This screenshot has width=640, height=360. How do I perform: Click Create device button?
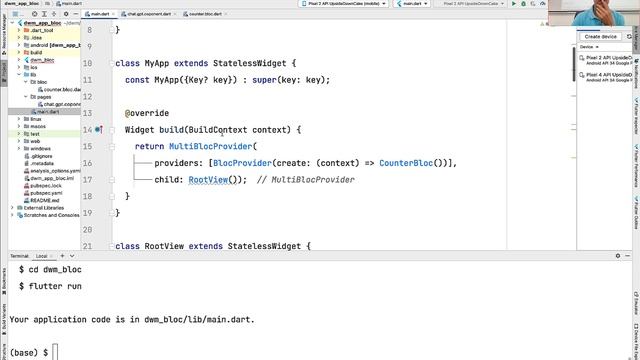tap(600, 37)
